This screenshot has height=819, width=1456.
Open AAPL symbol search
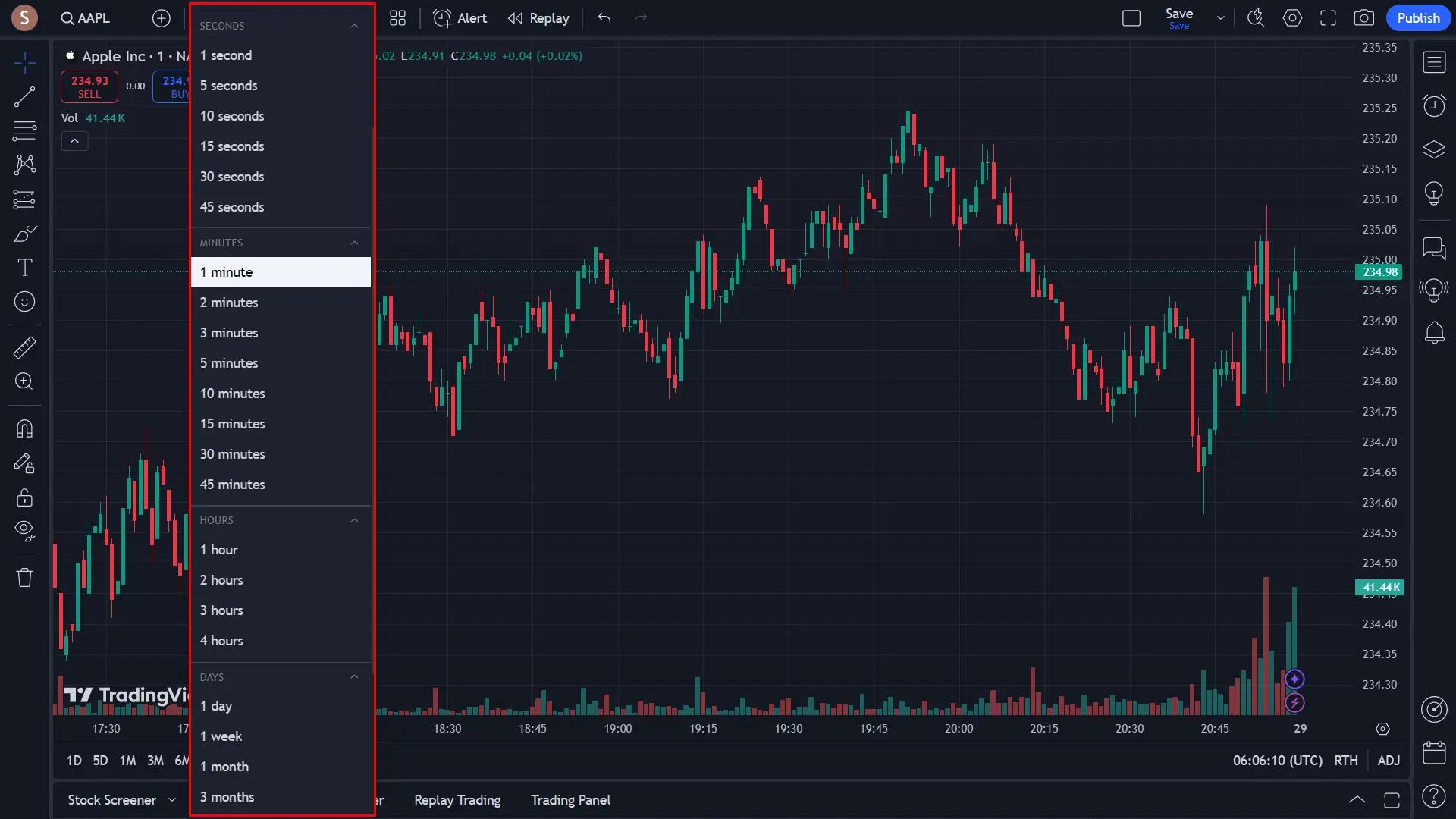click(86, 18)
